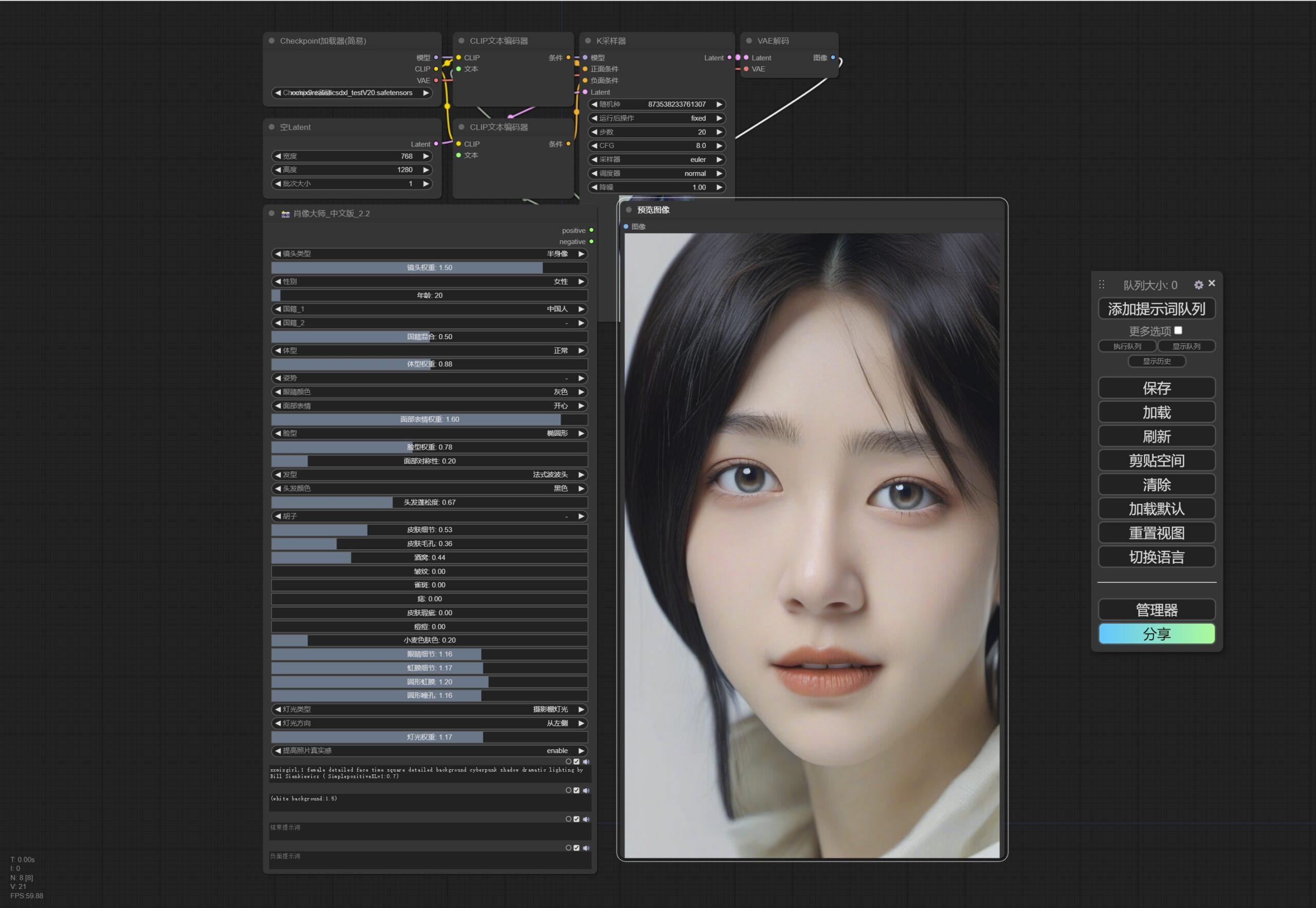This screenshot has width=1316, height=908.
Task: Open the checkpoint safetensors model dropdown
Action: (352, 92)
